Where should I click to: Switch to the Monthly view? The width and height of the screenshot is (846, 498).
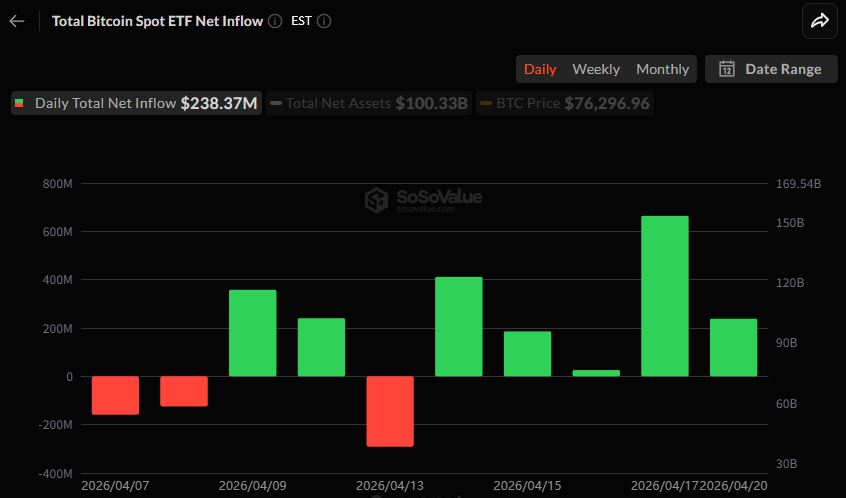click(662, 69)
